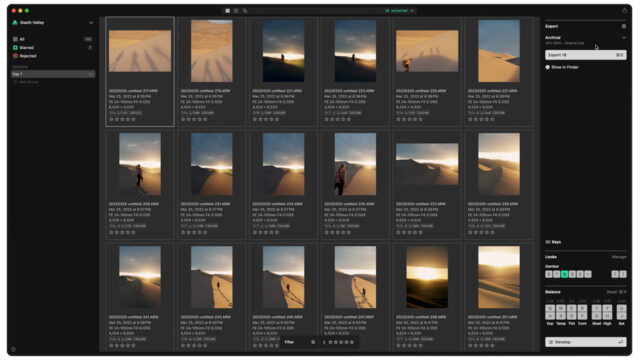Show All photos in sidebar
Viewport: 640px width, 360px height.
pyautogui.click(x=53, y=39)
